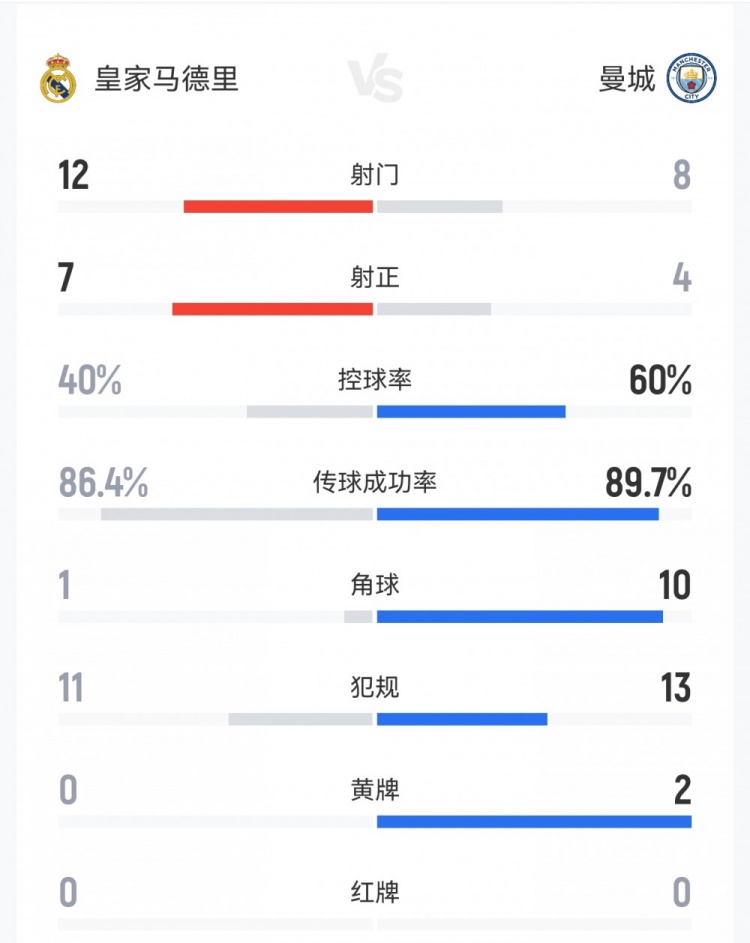Viewport: 750px width, 943px height.
Task: Open the 曼城 team name link
Action: coord(627,79)
